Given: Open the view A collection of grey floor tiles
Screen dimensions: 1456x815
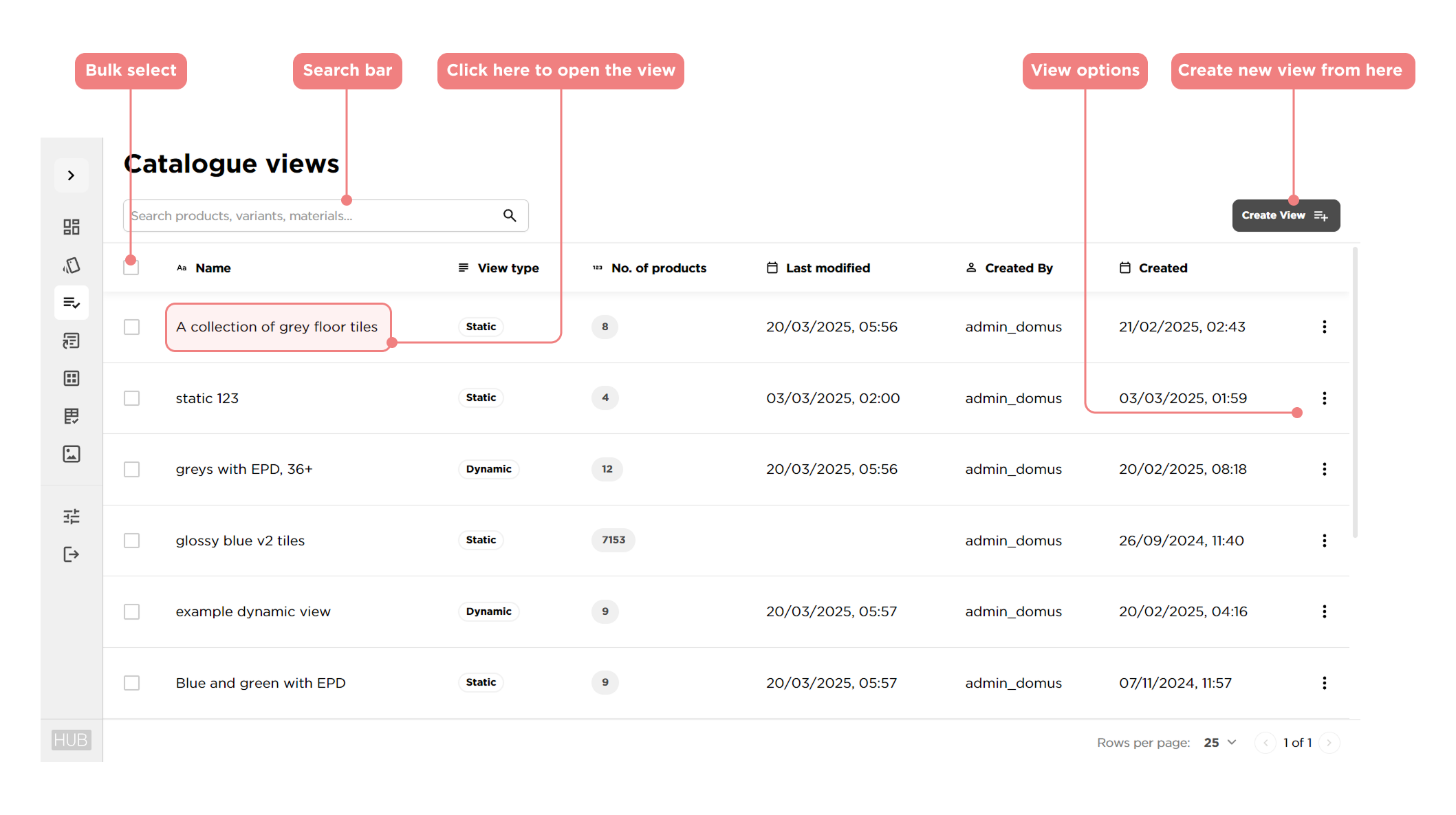Looking at the screenshot, I should [276, 327].
